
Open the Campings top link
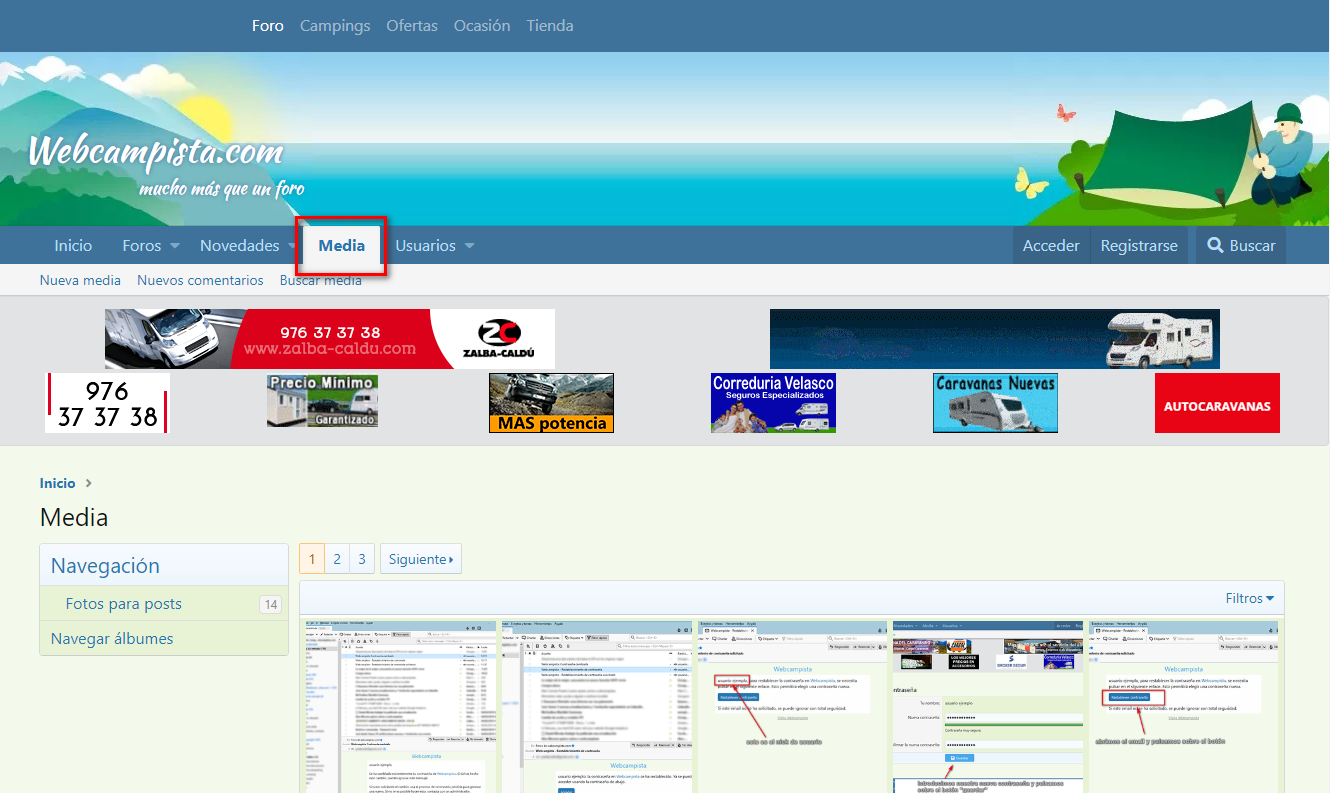(x=335, y=26)
